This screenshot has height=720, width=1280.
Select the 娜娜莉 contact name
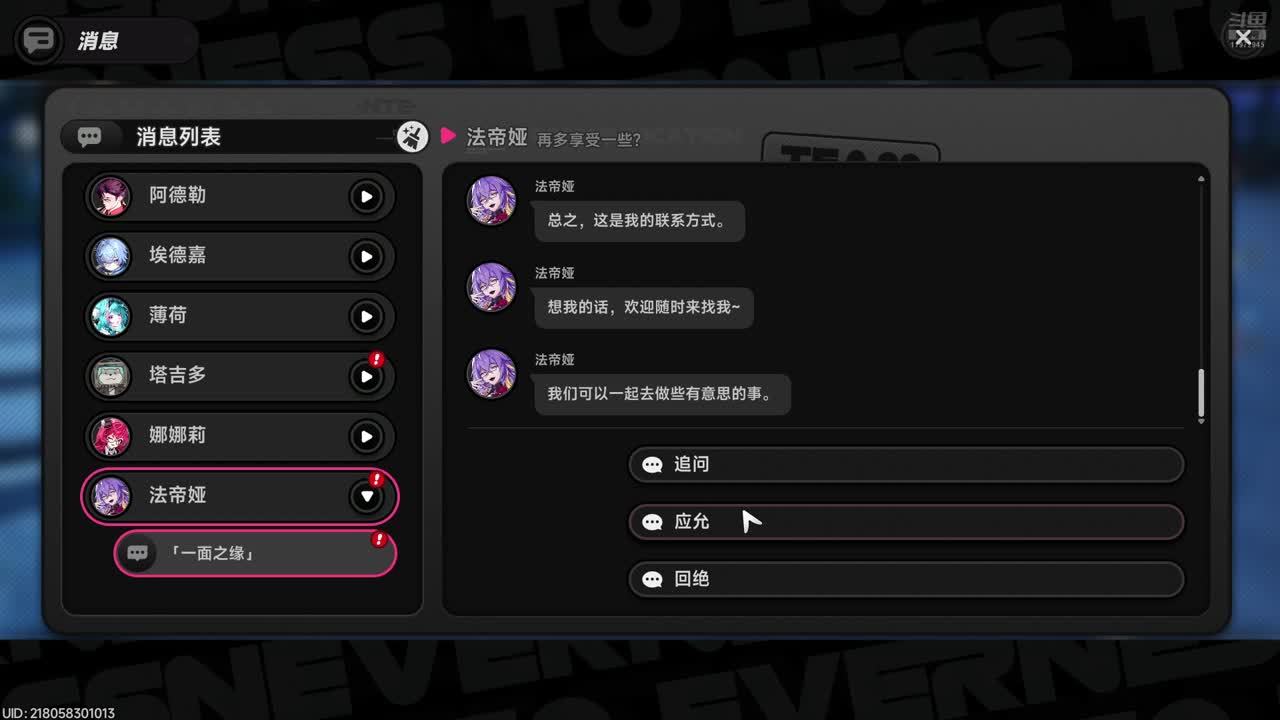click(177, 436)
